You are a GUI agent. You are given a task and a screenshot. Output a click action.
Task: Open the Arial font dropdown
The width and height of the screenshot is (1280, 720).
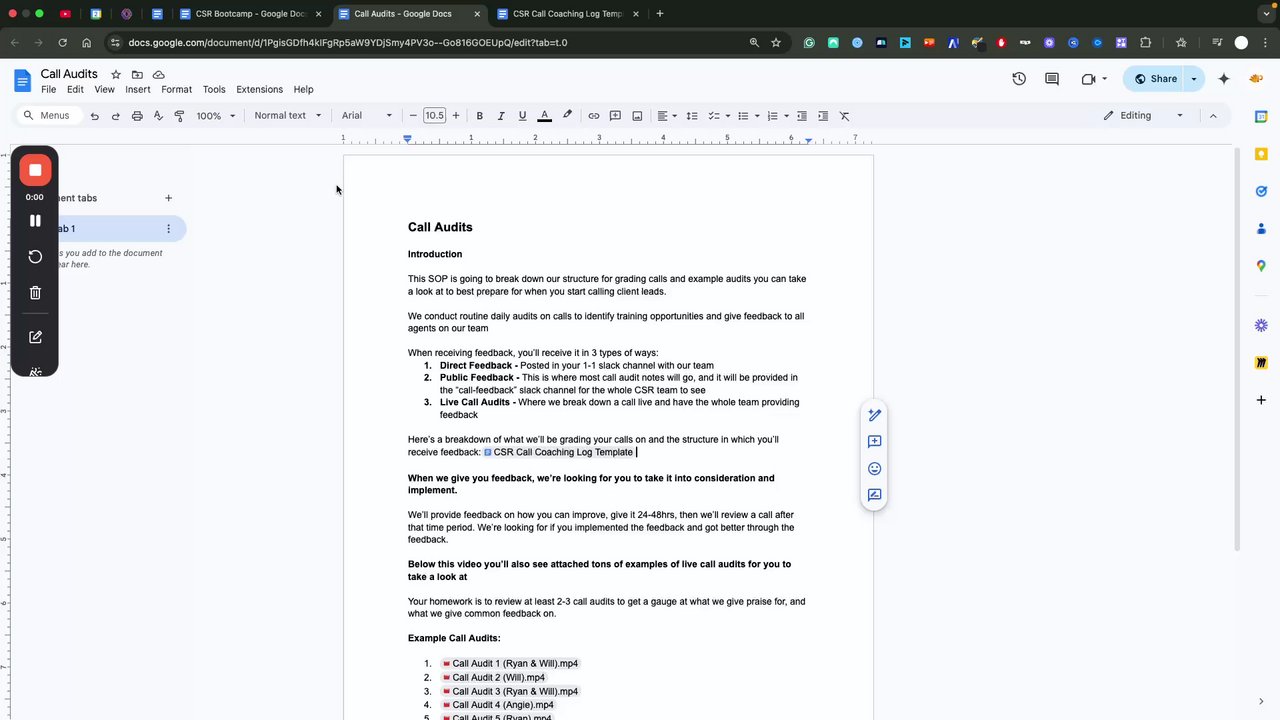tap(367, 116)
